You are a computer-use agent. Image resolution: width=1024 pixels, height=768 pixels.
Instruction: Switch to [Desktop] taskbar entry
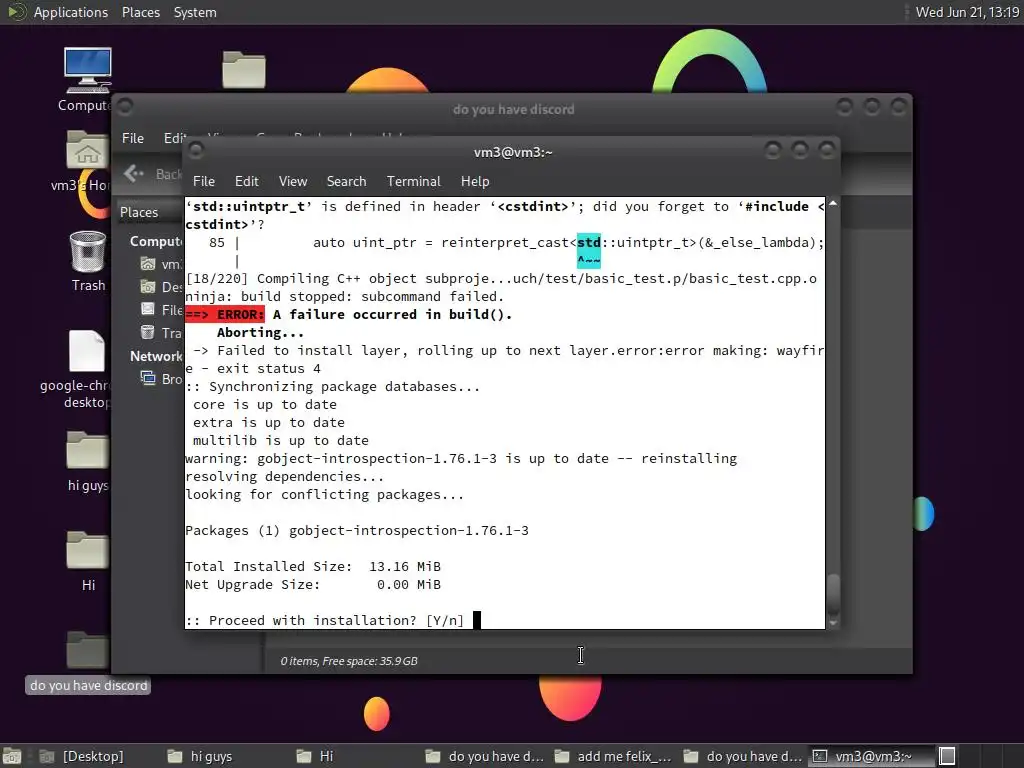[x=83, y=756]
